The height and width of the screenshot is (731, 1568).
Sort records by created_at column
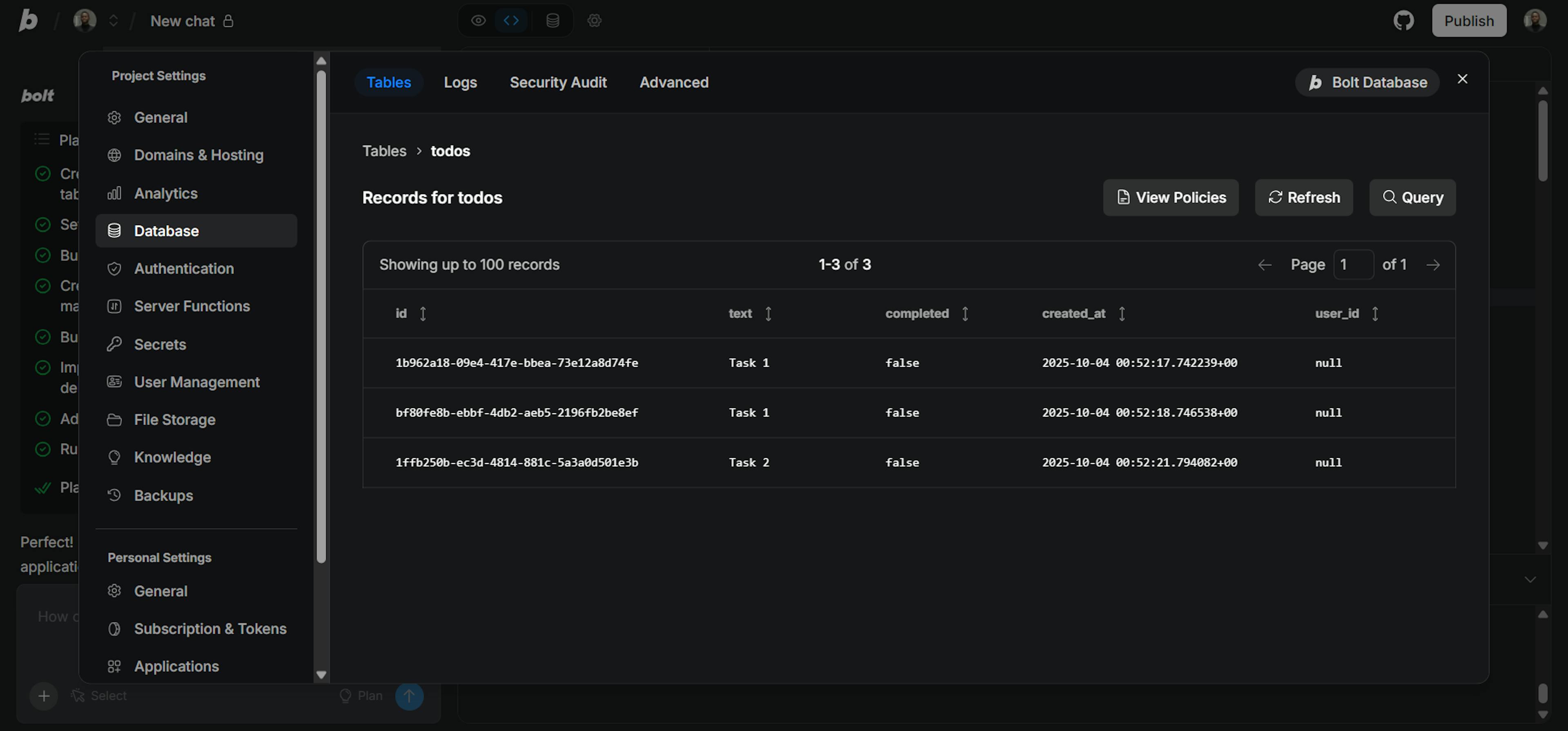coord(1121,314)
